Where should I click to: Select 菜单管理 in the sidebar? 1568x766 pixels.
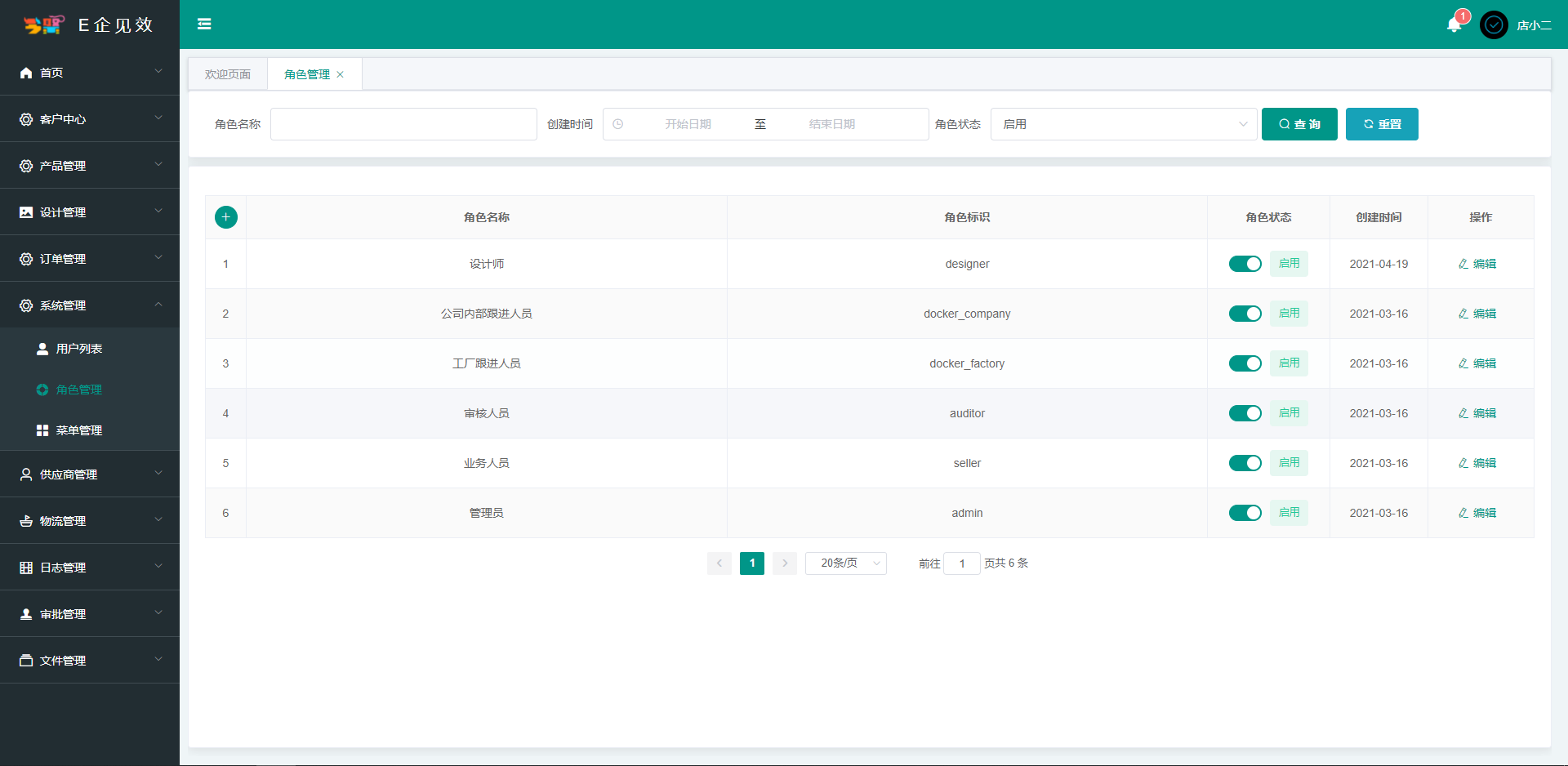[x=79, y=430]
